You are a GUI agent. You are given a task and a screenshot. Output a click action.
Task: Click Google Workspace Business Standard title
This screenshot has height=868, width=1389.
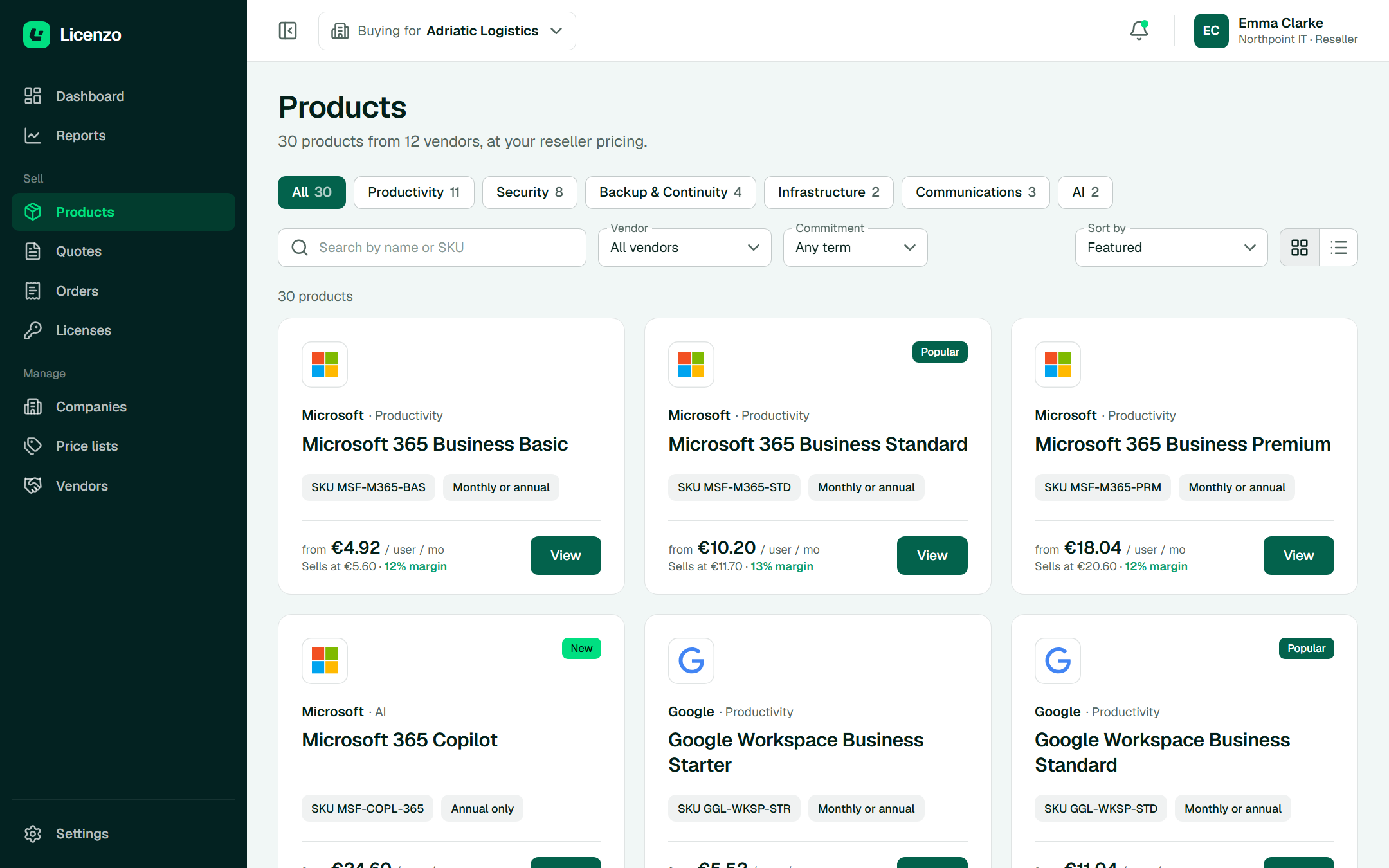(x=1162, y=752)
